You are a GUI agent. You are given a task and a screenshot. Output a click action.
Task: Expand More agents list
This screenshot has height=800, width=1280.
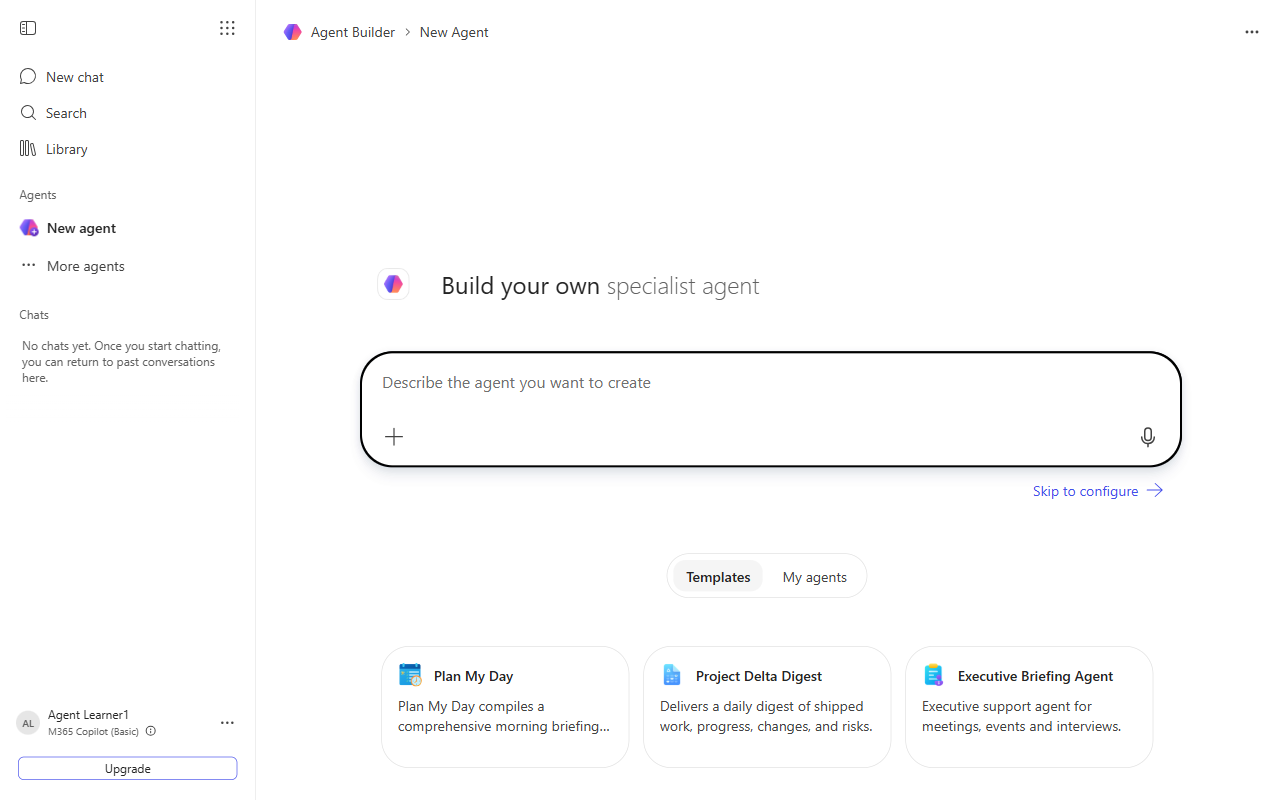[128, 266]
